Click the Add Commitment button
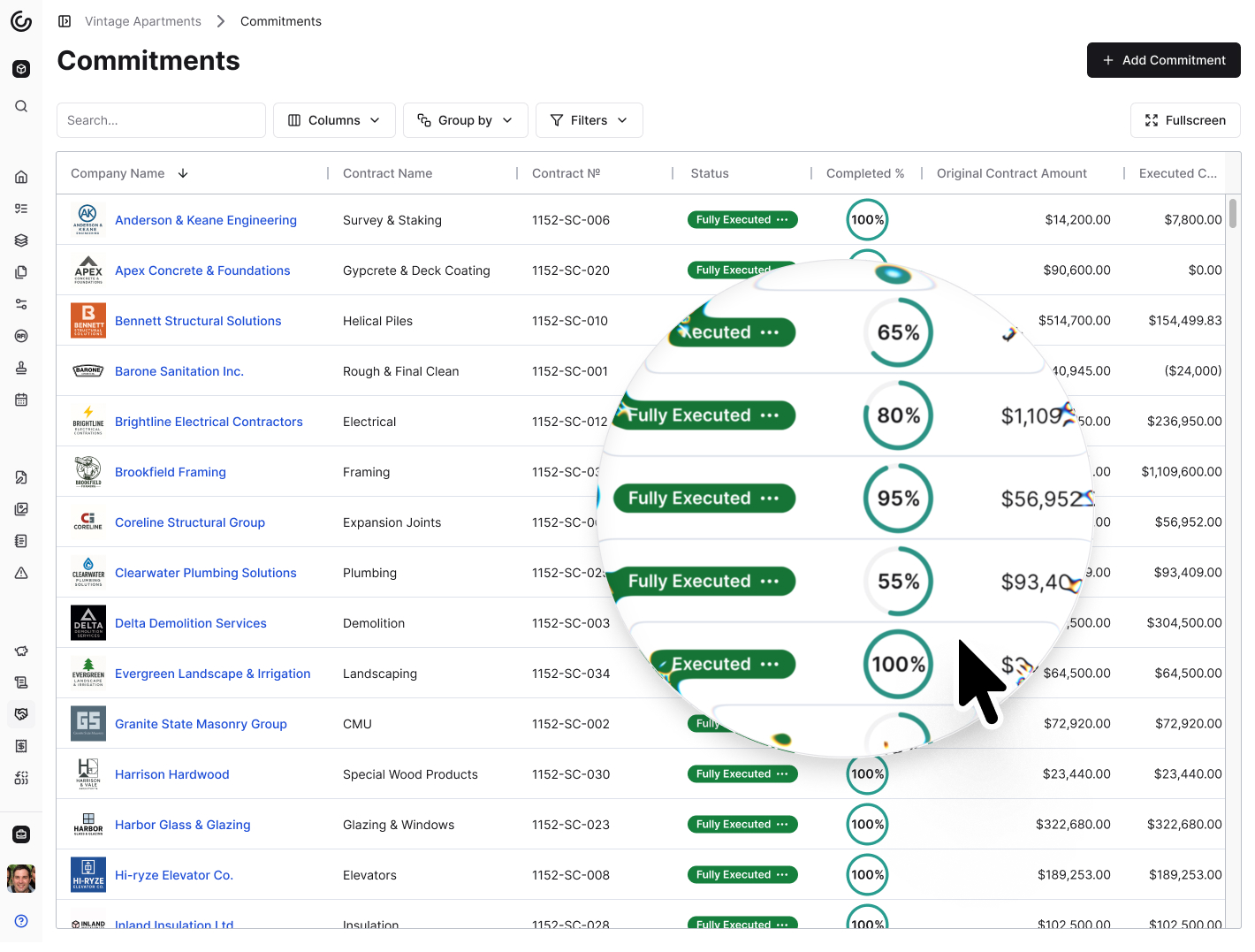 pos(1163,59)
